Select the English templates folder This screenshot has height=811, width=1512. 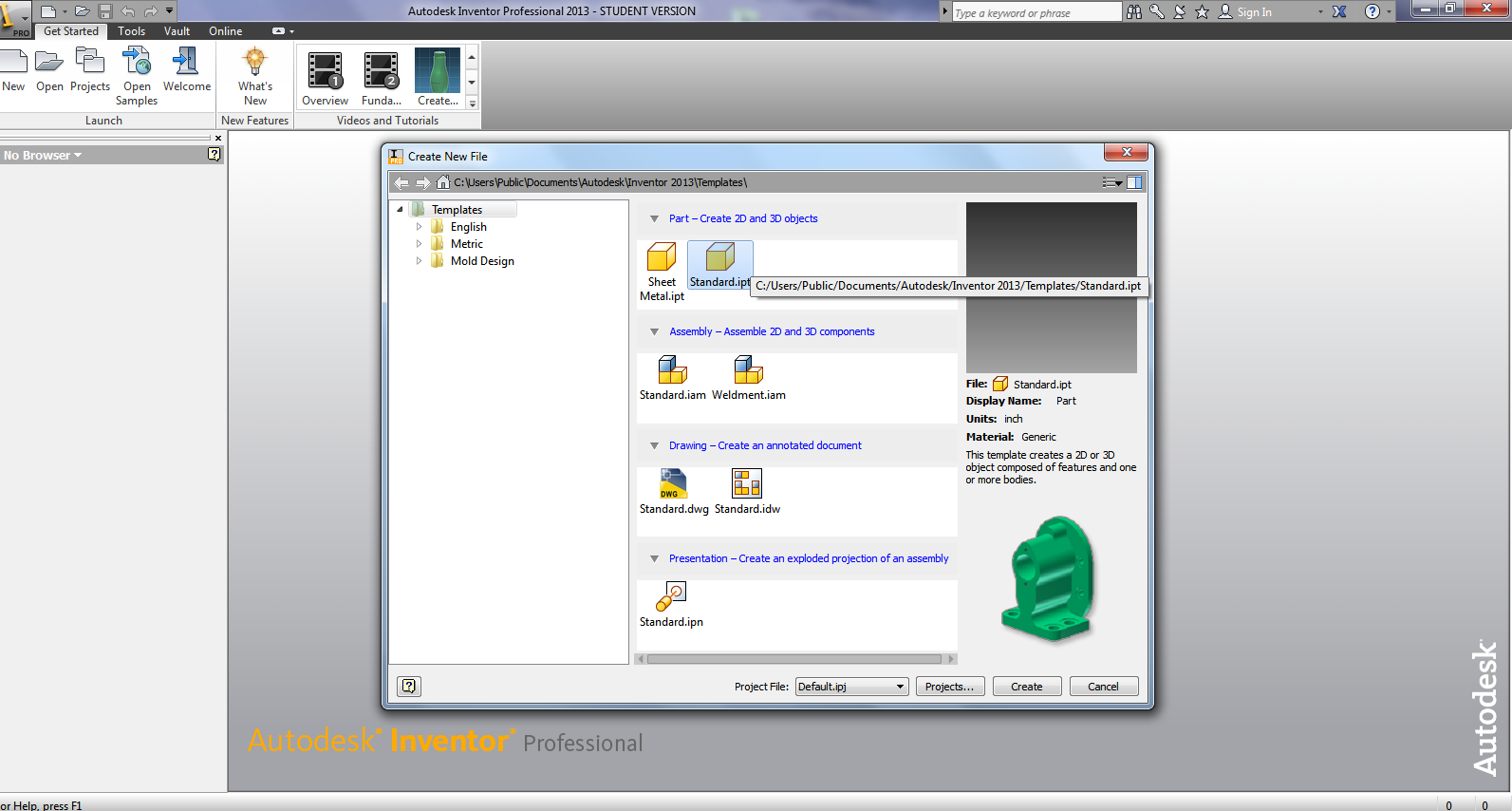pos(469,227)
